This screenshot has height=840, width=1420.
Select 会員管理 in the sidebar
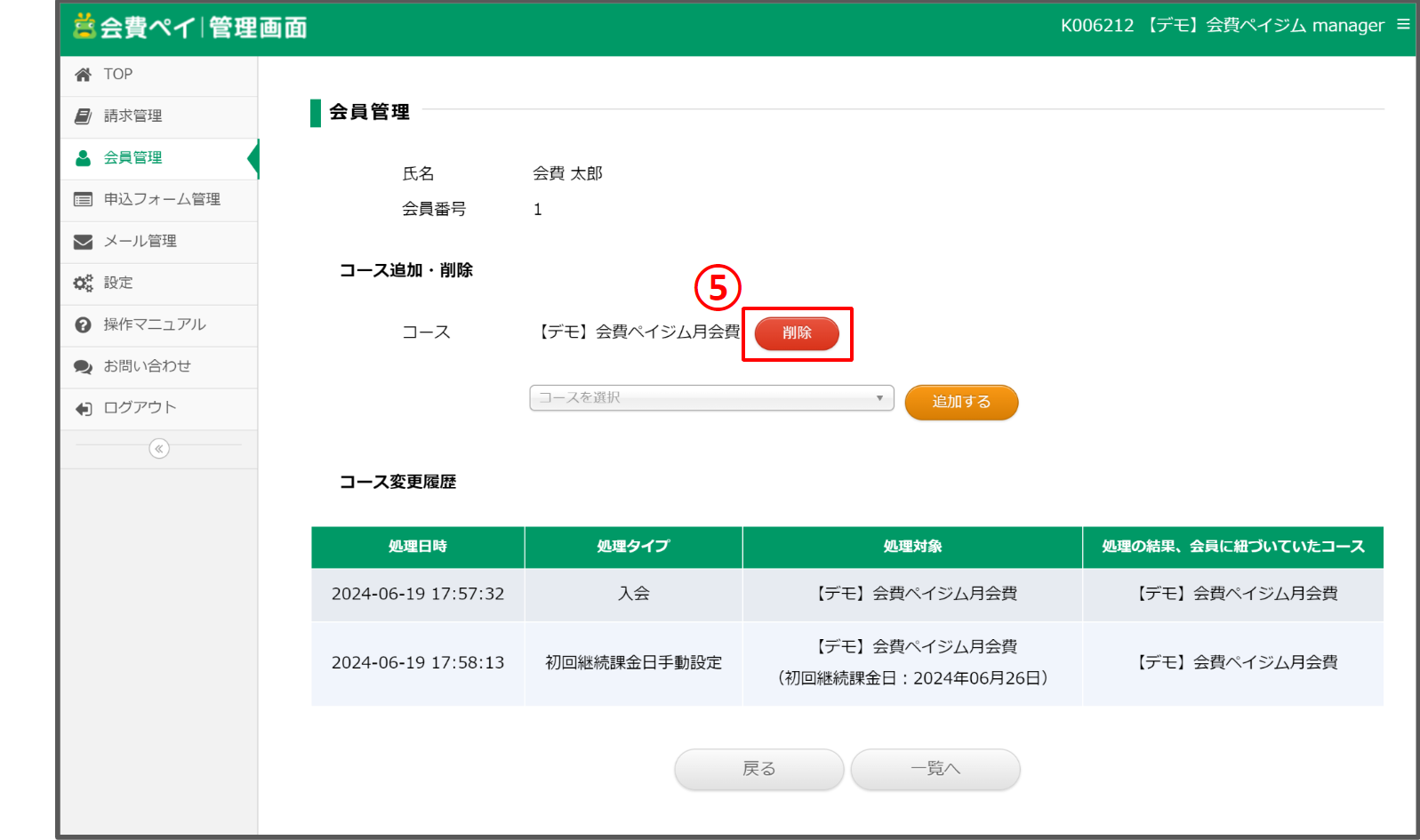(159, 158)
